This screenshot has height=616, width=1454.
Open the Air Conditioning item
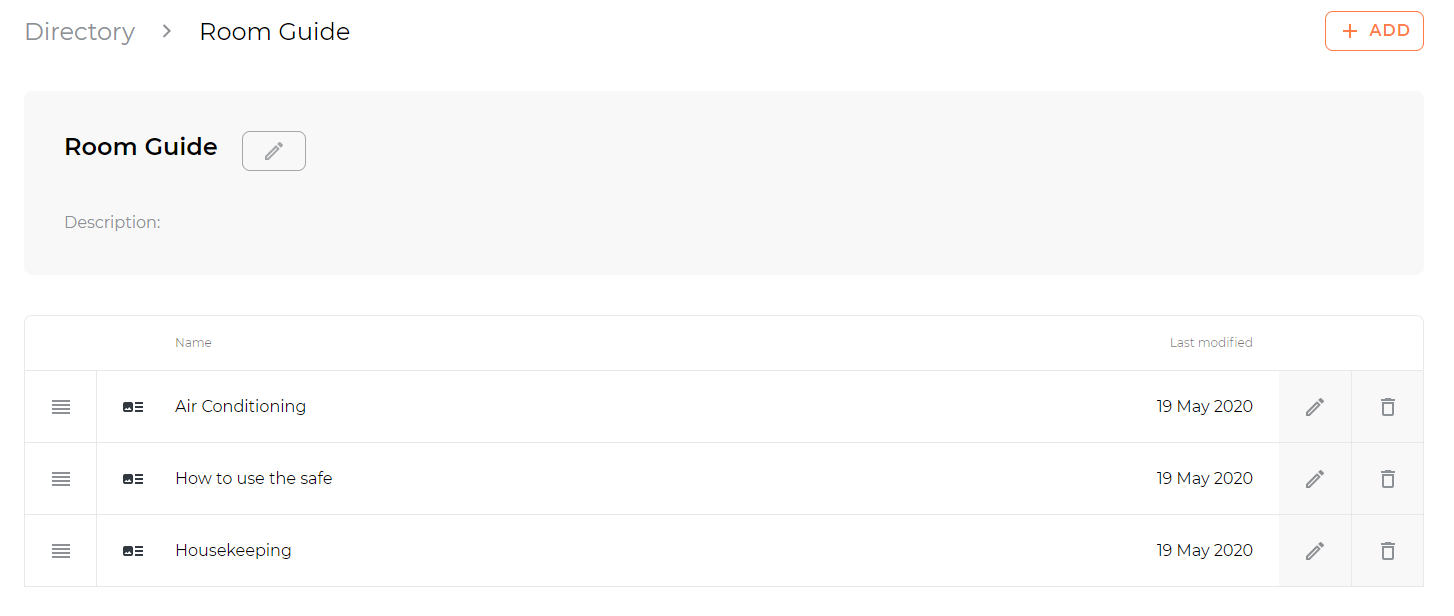tap(240, 407)
